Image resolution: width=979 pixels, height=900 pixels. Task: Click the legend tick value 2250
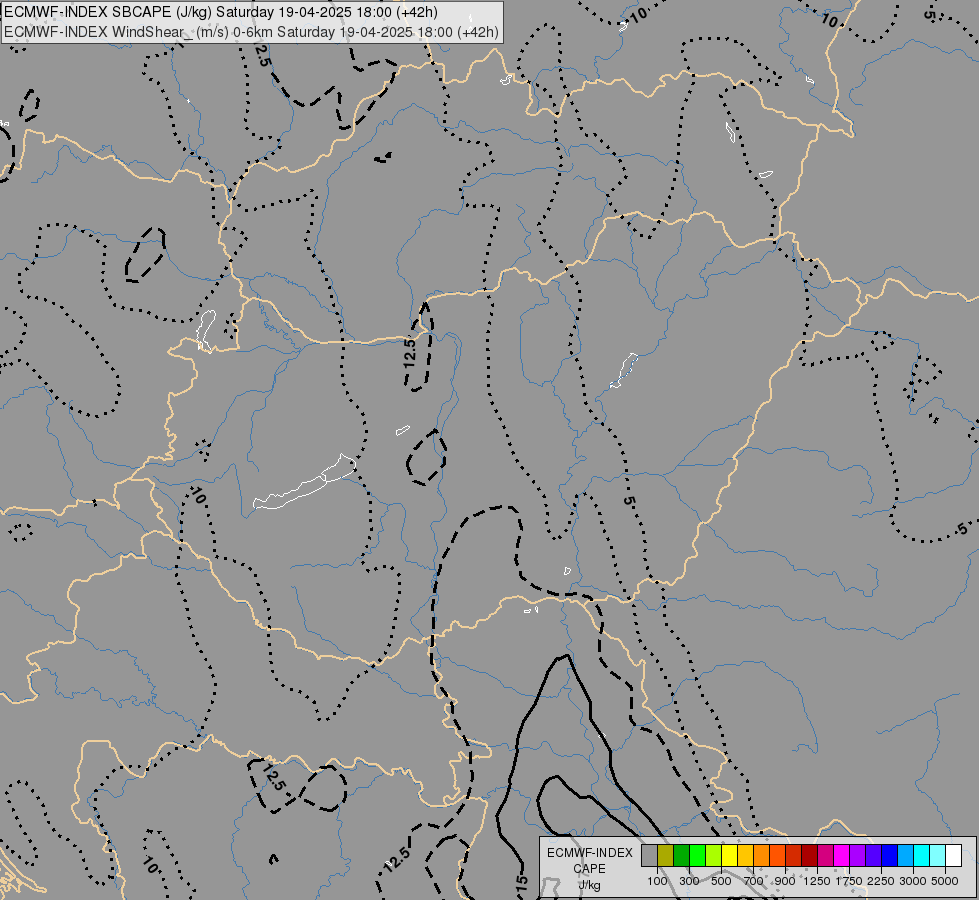tap(880, 881)
